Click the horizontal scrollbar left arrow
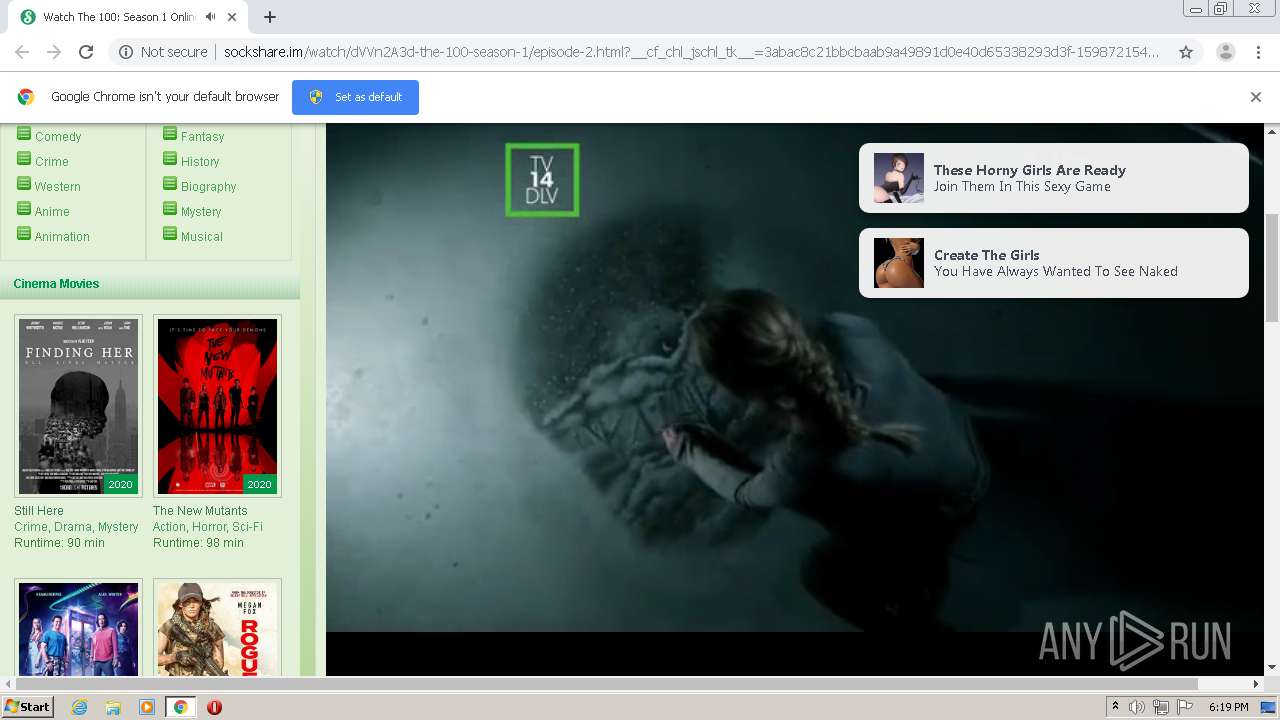The height and width of the screenshot is (720, 1280). 8,684
